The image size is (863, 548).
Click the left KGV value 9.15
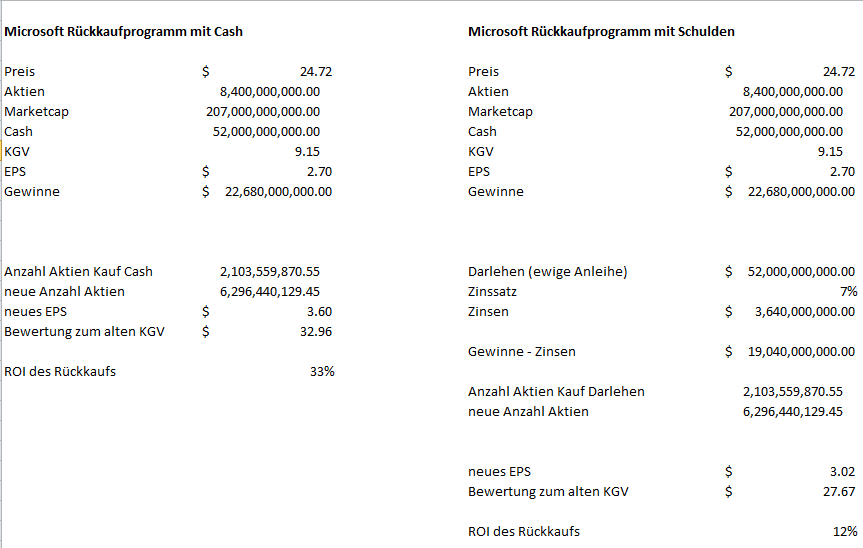307,151
